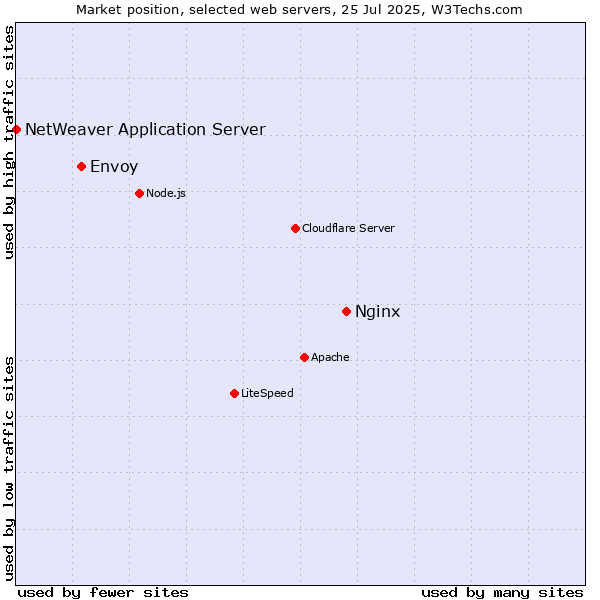The width and height of the screenshot is (600, 600).
Task: Click the 'used by many sites' axis label
Action: 502,593
